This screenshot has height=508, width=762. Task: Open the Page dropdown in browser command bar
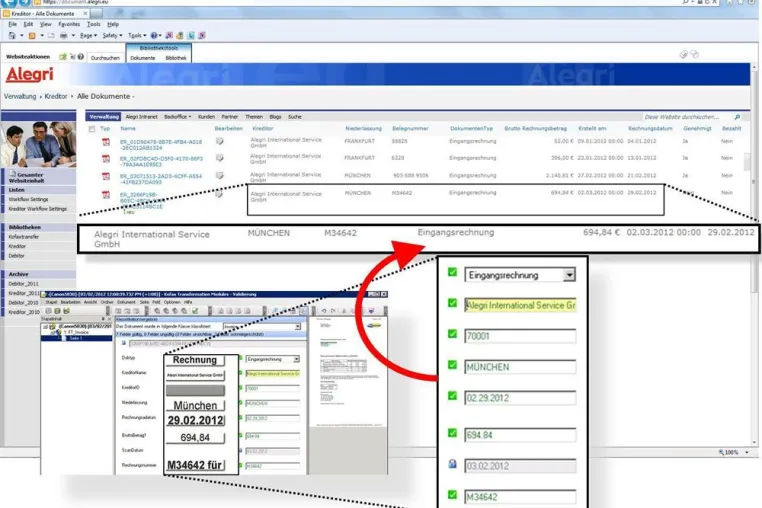[88, 35]
